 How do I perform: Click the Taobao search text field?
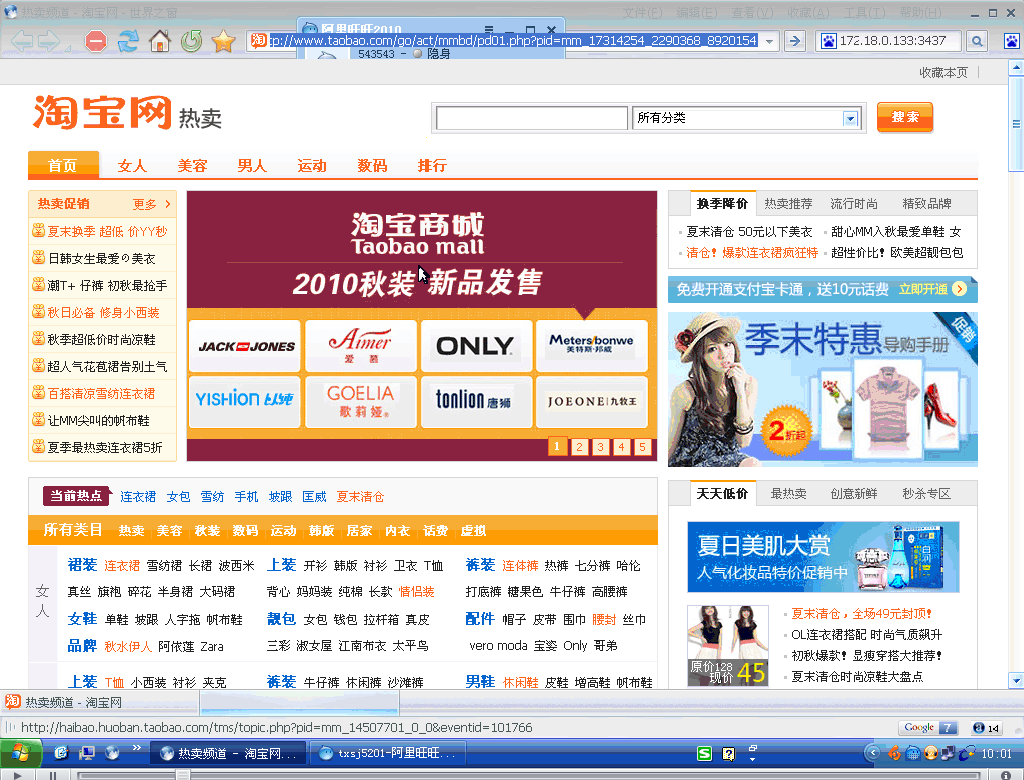pyautogui.click(x=532, y=118)
